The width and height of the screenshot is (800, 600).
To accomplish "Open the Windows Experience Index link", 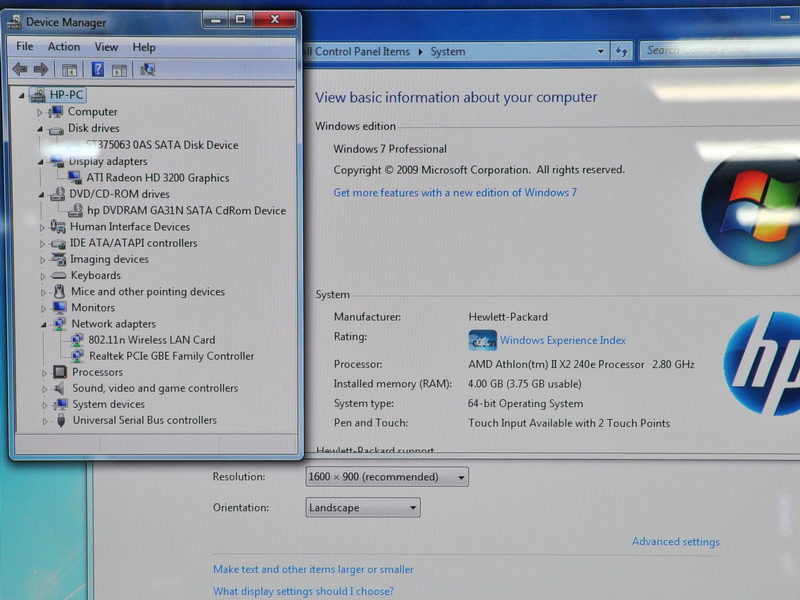I will (x=563, y=340).
